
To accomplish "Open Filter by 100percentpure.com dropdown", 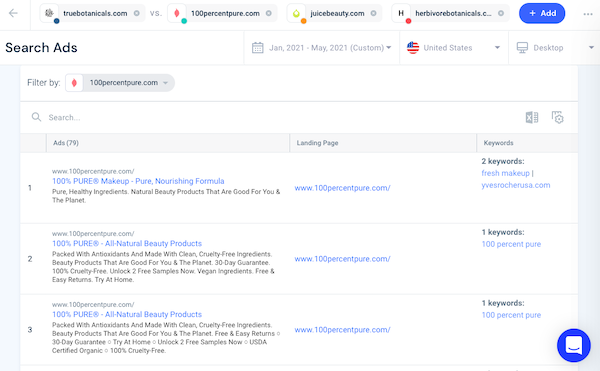I will 120,83.
